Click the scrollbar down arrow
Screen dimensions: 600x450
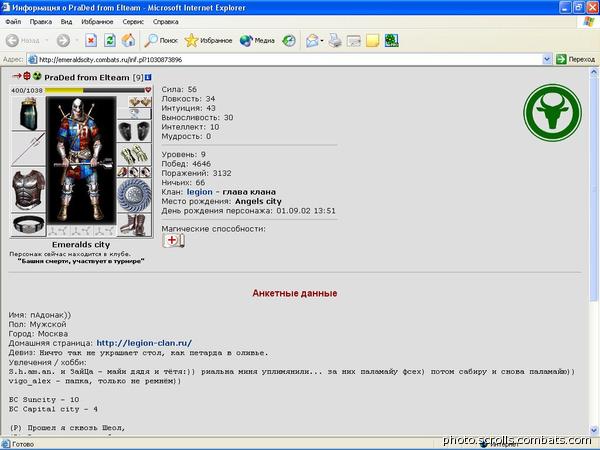click(594, 430)
